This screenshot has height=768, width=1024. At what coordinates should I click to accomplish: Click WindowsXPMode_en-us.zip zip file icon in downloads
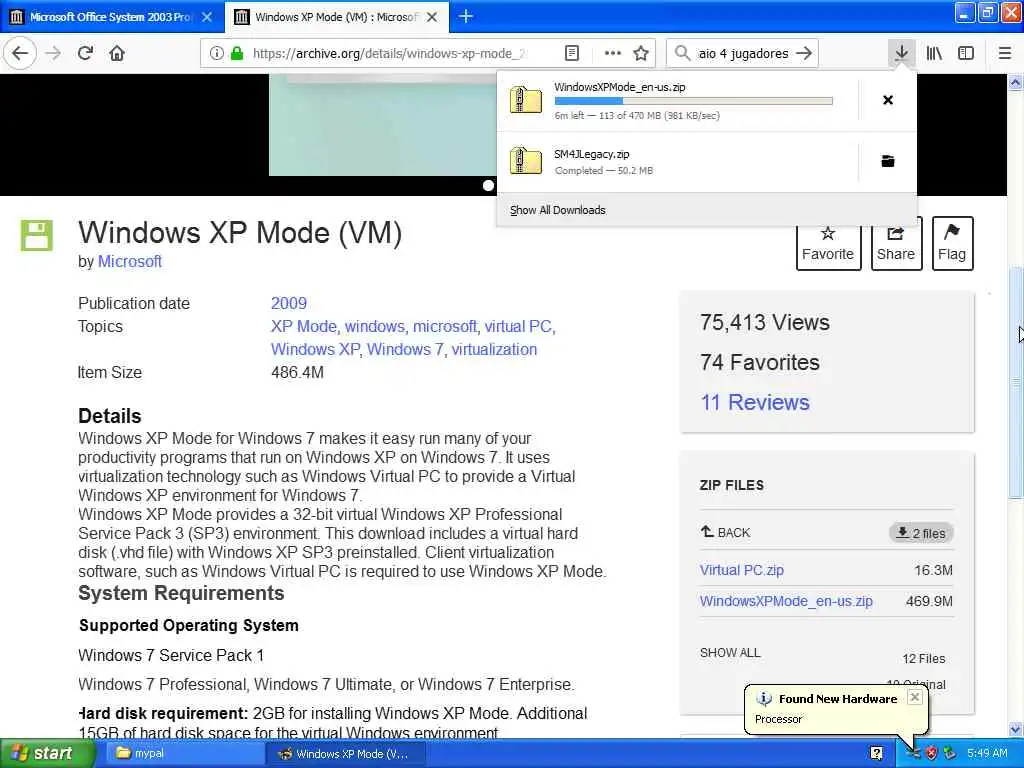526,100
